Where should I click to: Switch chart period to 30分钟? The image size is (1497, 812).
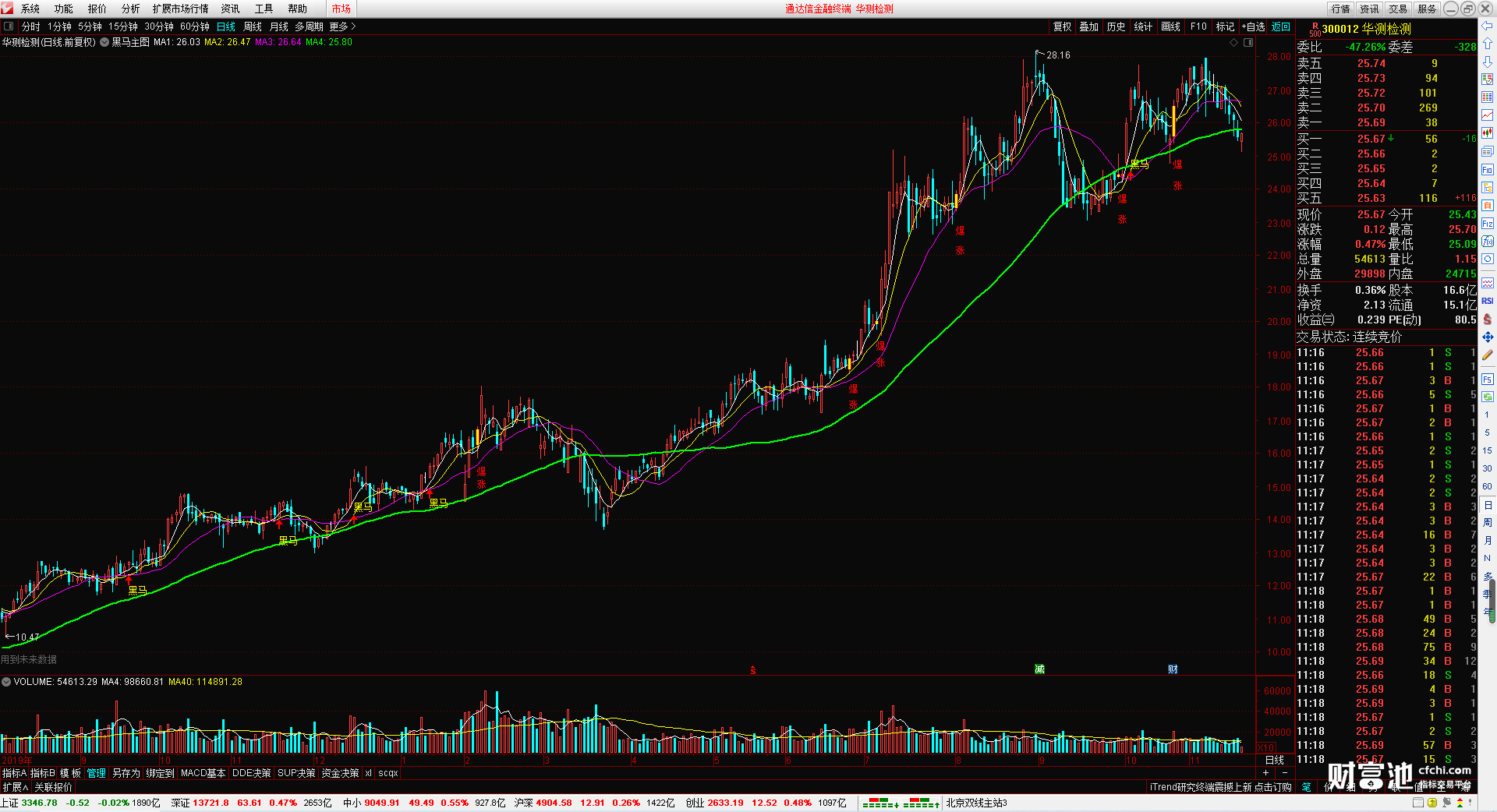pyautogui.click(x=159, y=26)
